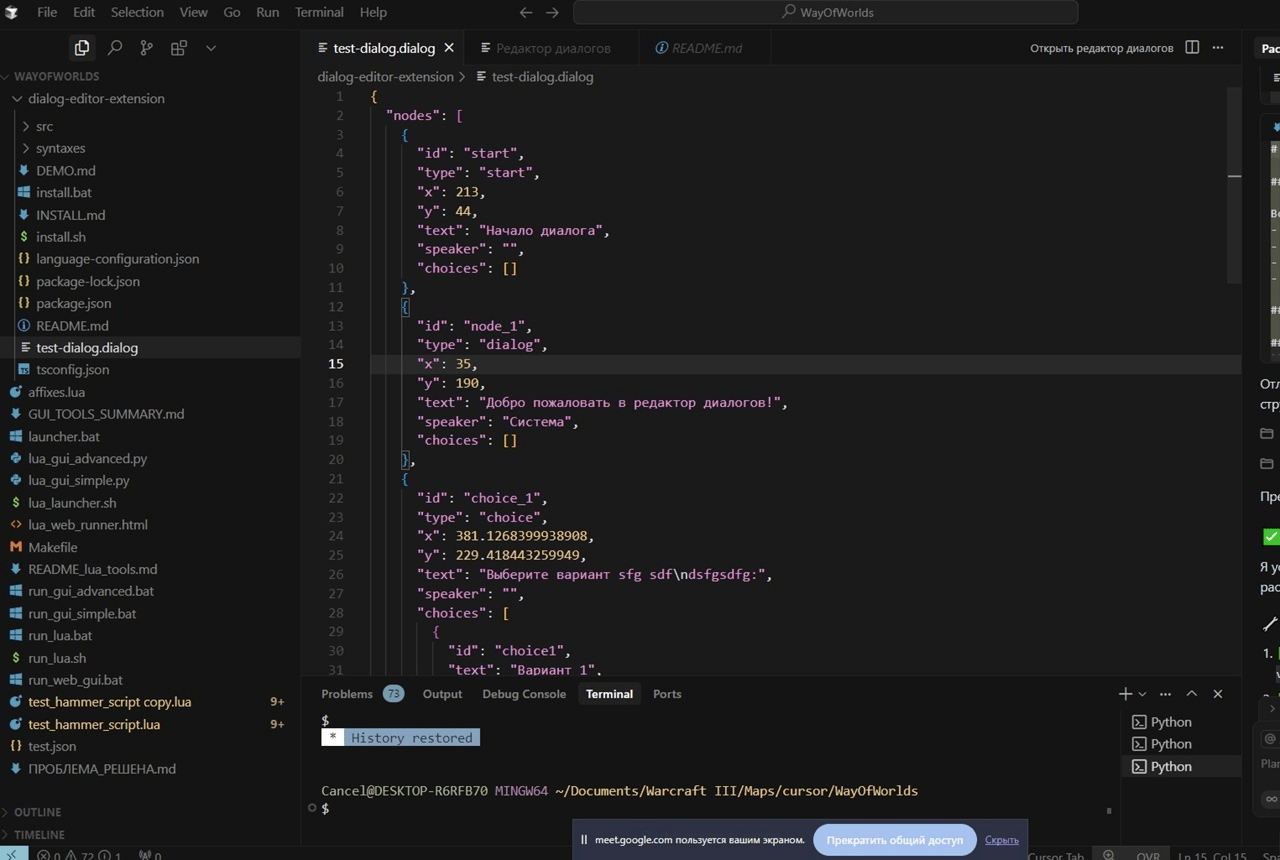1280x860 pixels.
Task: Show additional sidebar views chevron
Action: pos(211,48)
